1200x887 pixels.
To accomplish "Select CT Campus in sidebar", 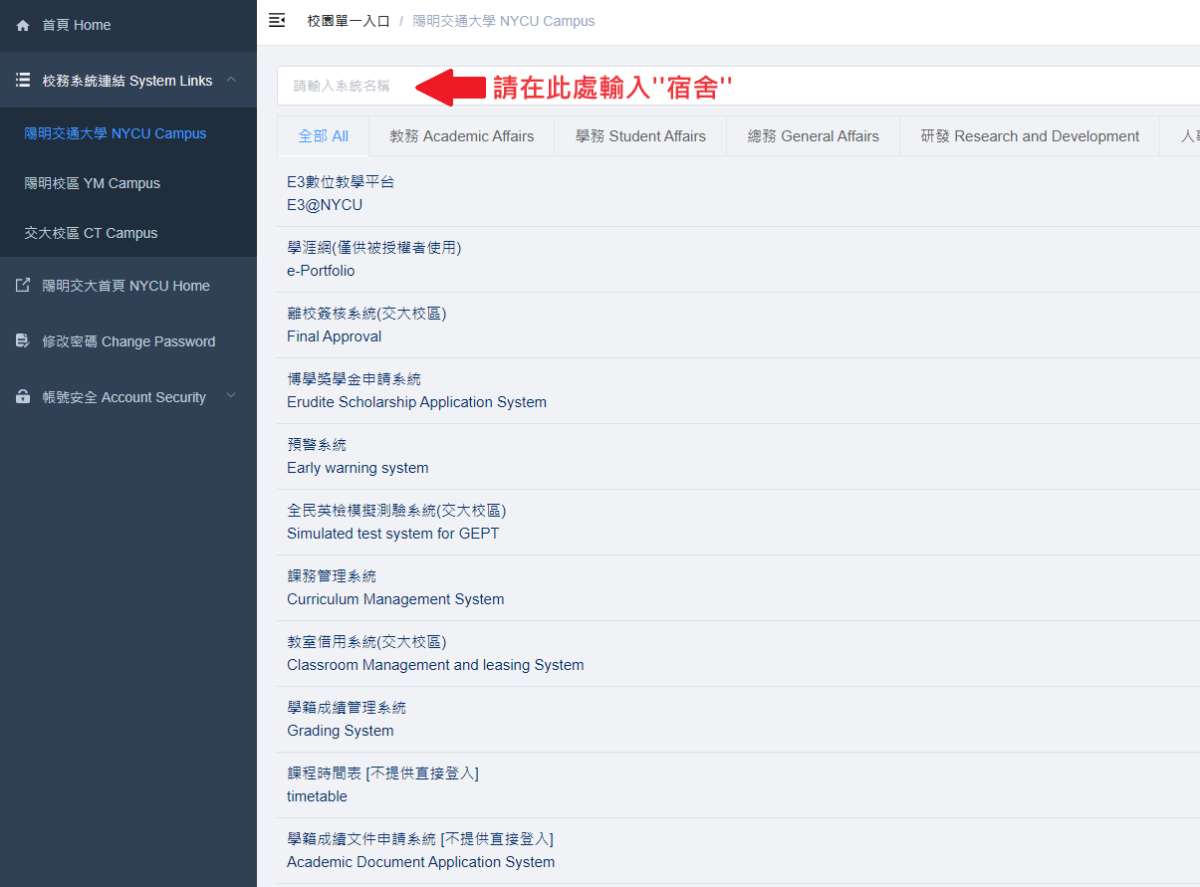I will (91, 233).
